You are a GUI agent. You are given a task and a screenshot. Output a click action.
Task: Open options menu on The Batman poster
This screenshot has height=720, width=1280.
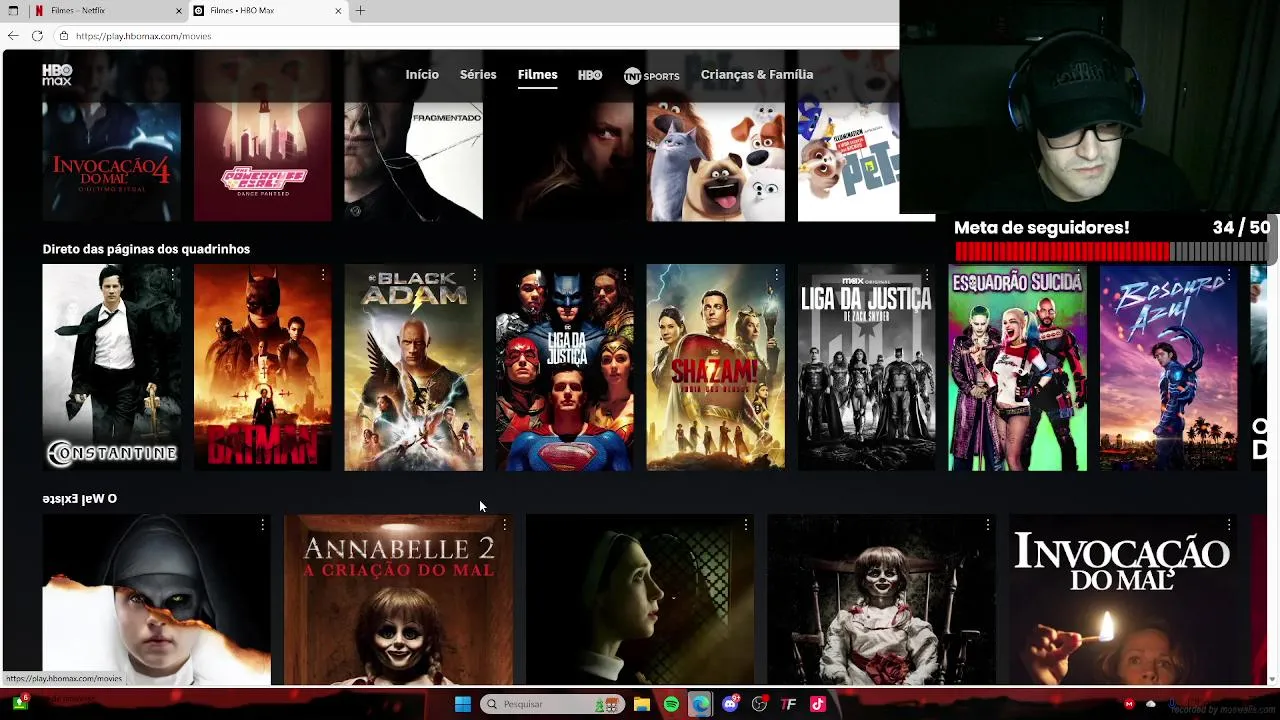pyautogui.click(x=323, y=274)
